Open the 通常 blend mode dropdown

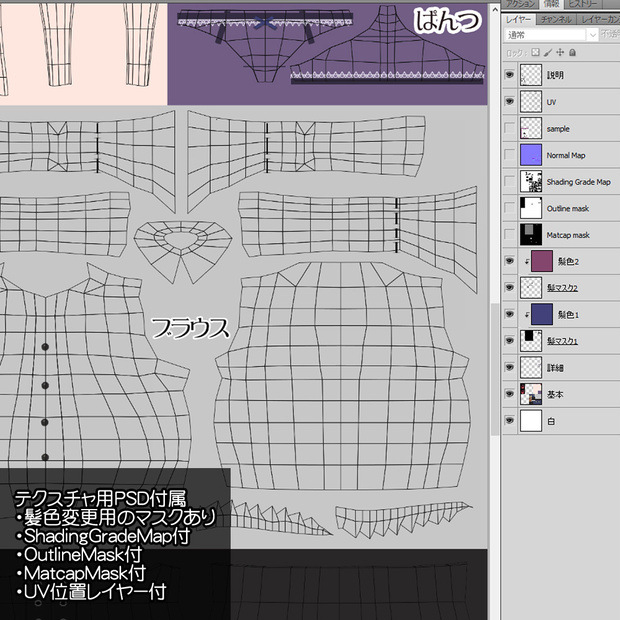[551, 35]
